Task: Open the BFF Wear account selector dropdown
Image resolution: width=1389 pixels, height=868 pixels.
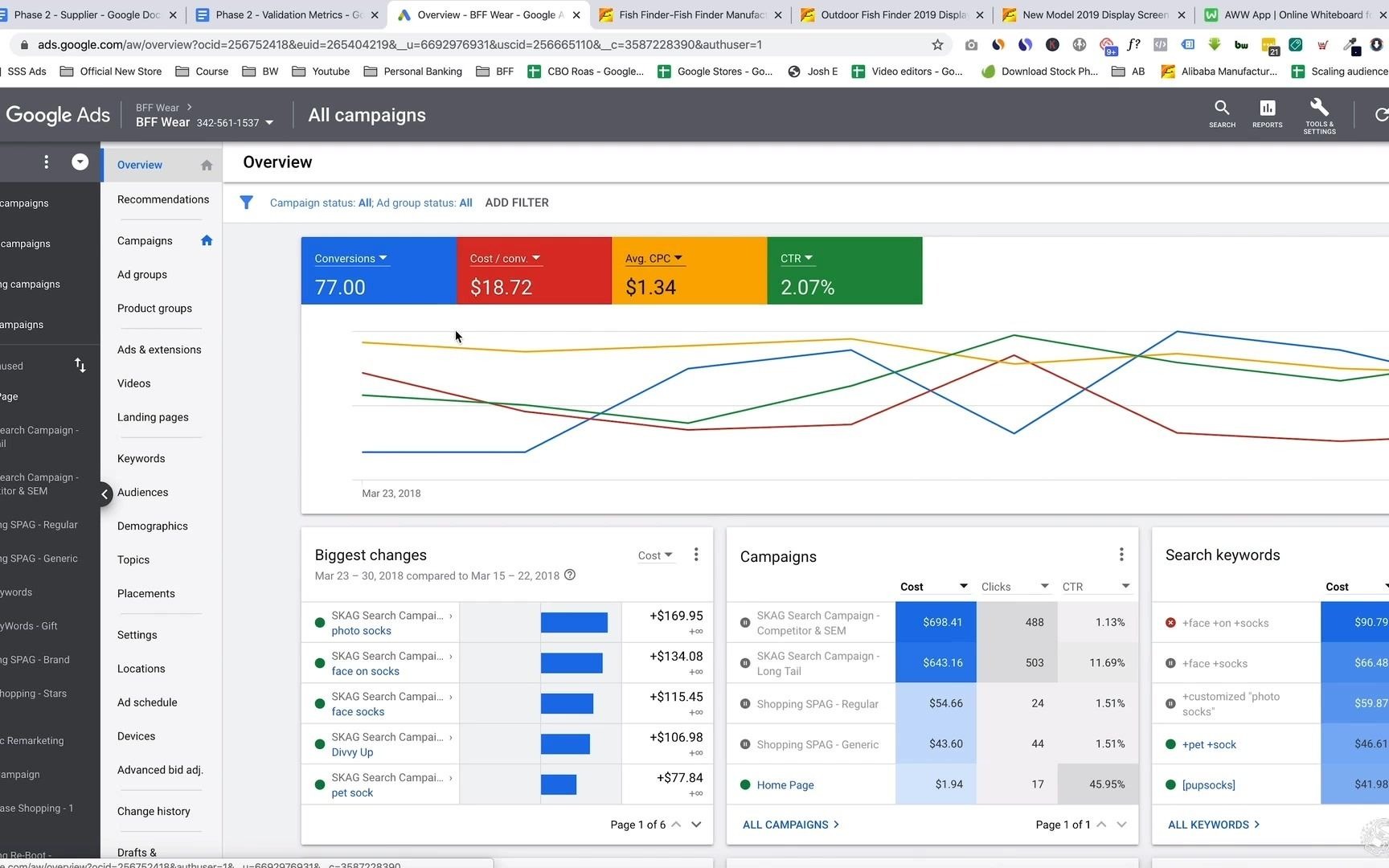Action: (269, 123)
